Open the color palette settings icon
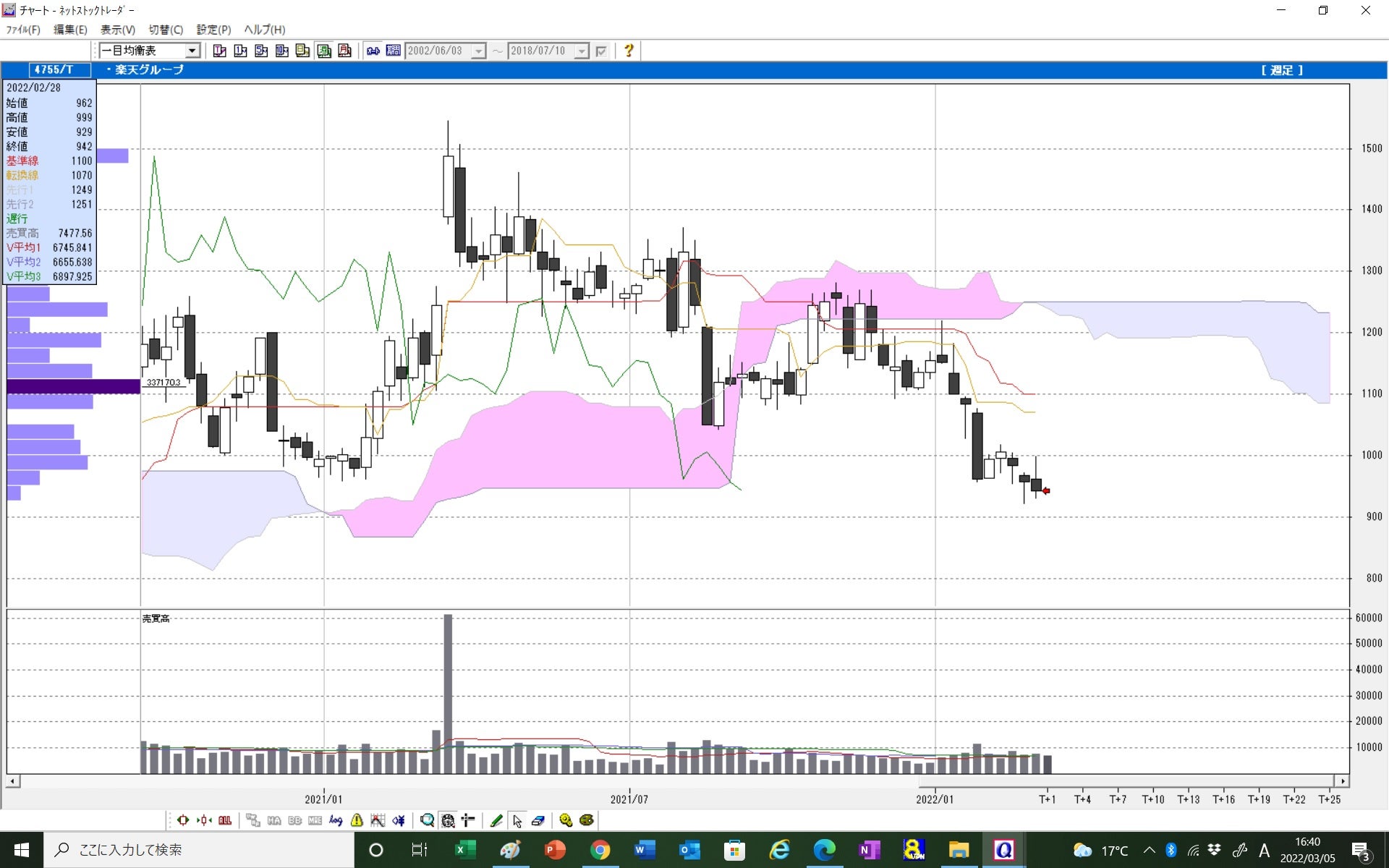 pyautogui.click(x=587, y=820)
